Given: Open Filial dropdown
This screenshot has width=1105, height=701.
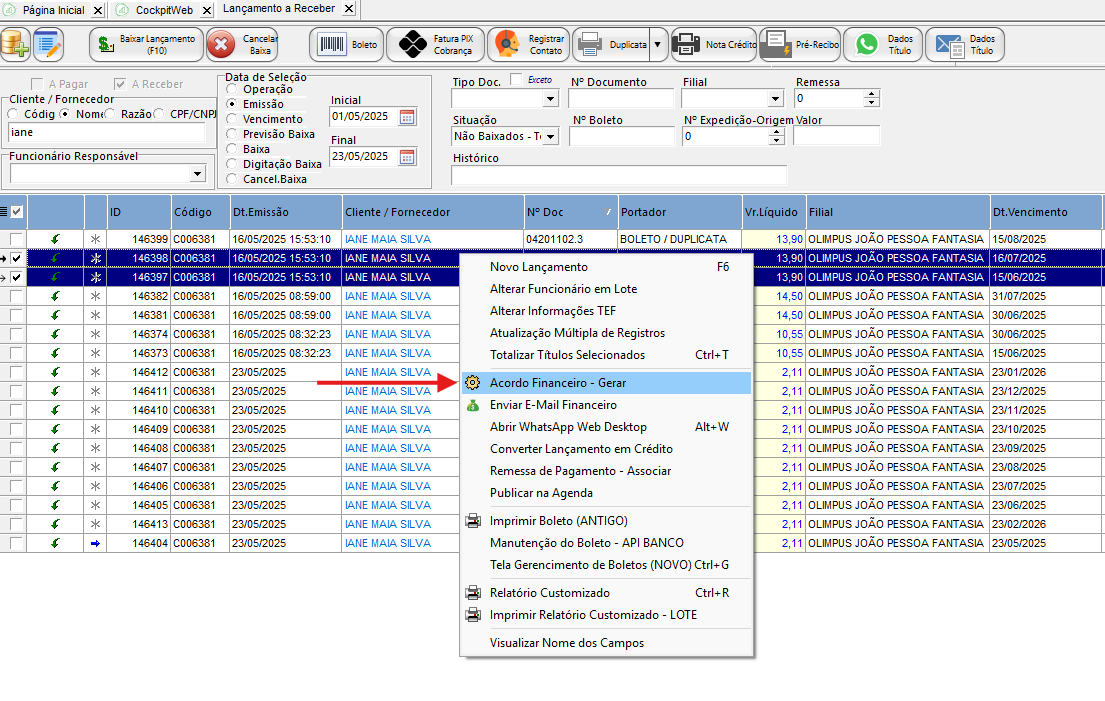Looking at the screenshot, I should [775, 99].
